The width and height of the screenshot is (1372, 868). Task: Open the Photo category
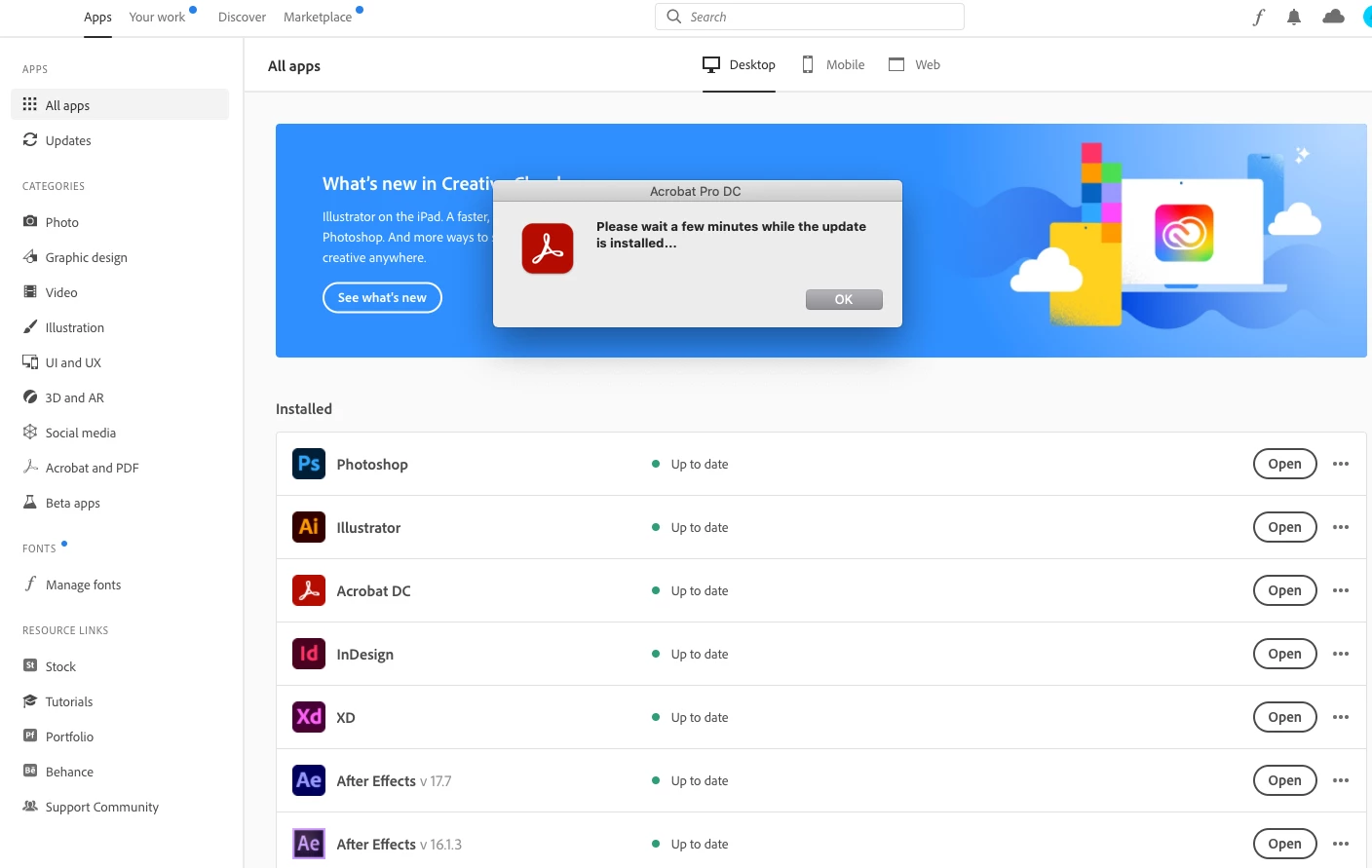tap(120, 222)
